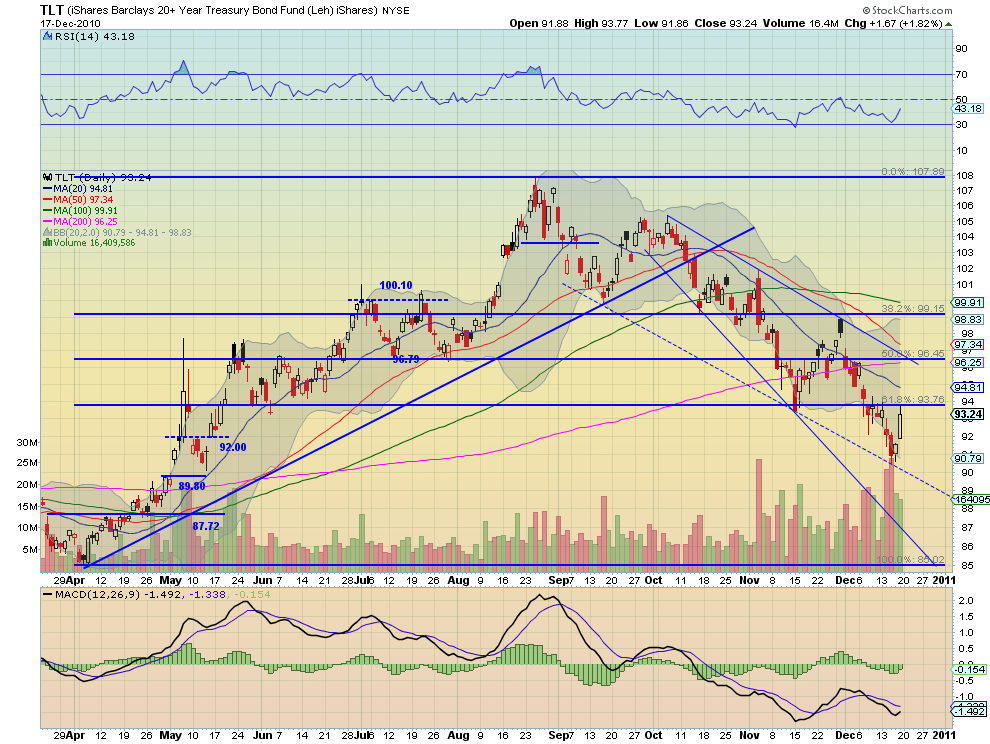This screenshot has height=744, width=990.
Task: Click the 90.79 lower band axis tag
Action: 968,459
